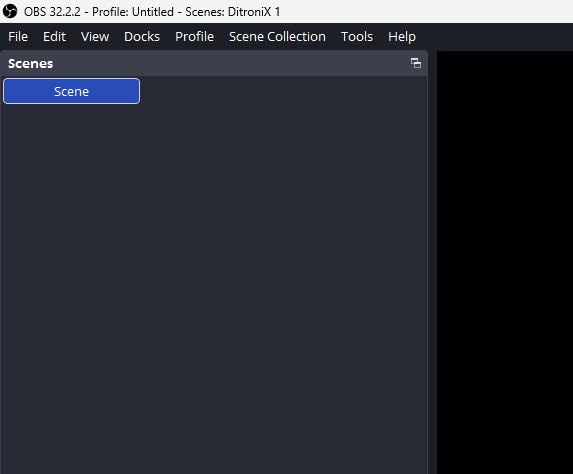Open the Scene Collection menu
The height and width of the screenshot is (474, 573).
point(277,37)
